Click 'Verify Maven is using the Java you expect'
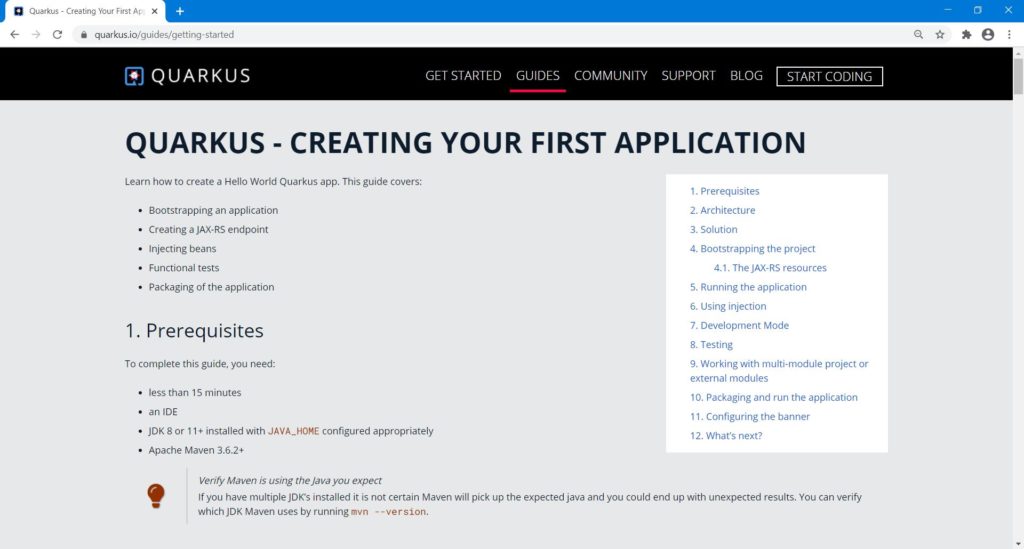 coord(289,480)
